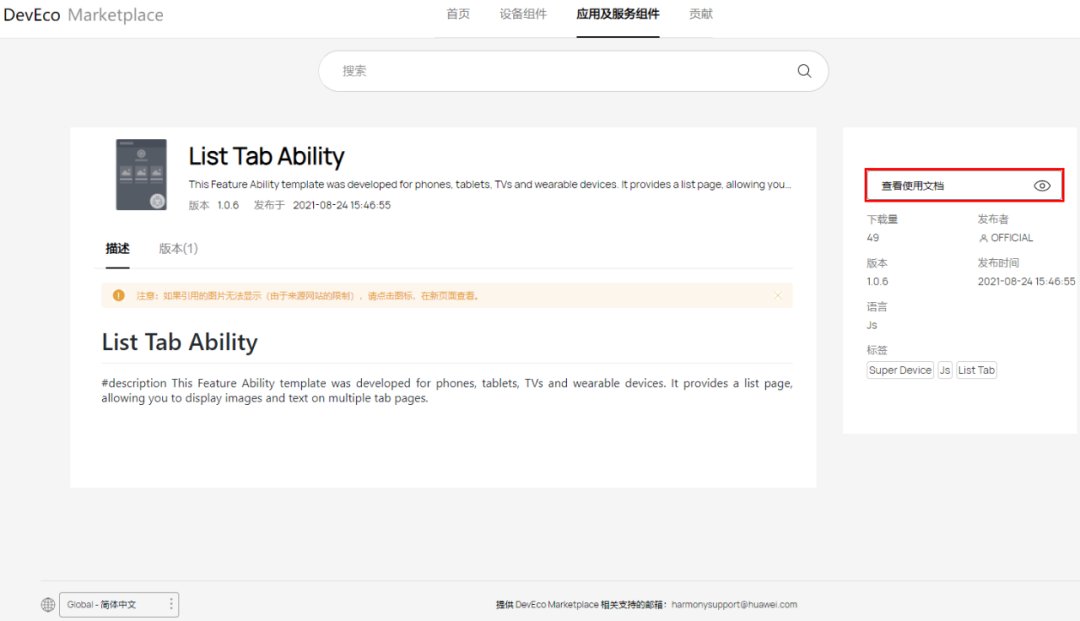Click the 发布时间 date in sidebar

tap(1026, 282)
